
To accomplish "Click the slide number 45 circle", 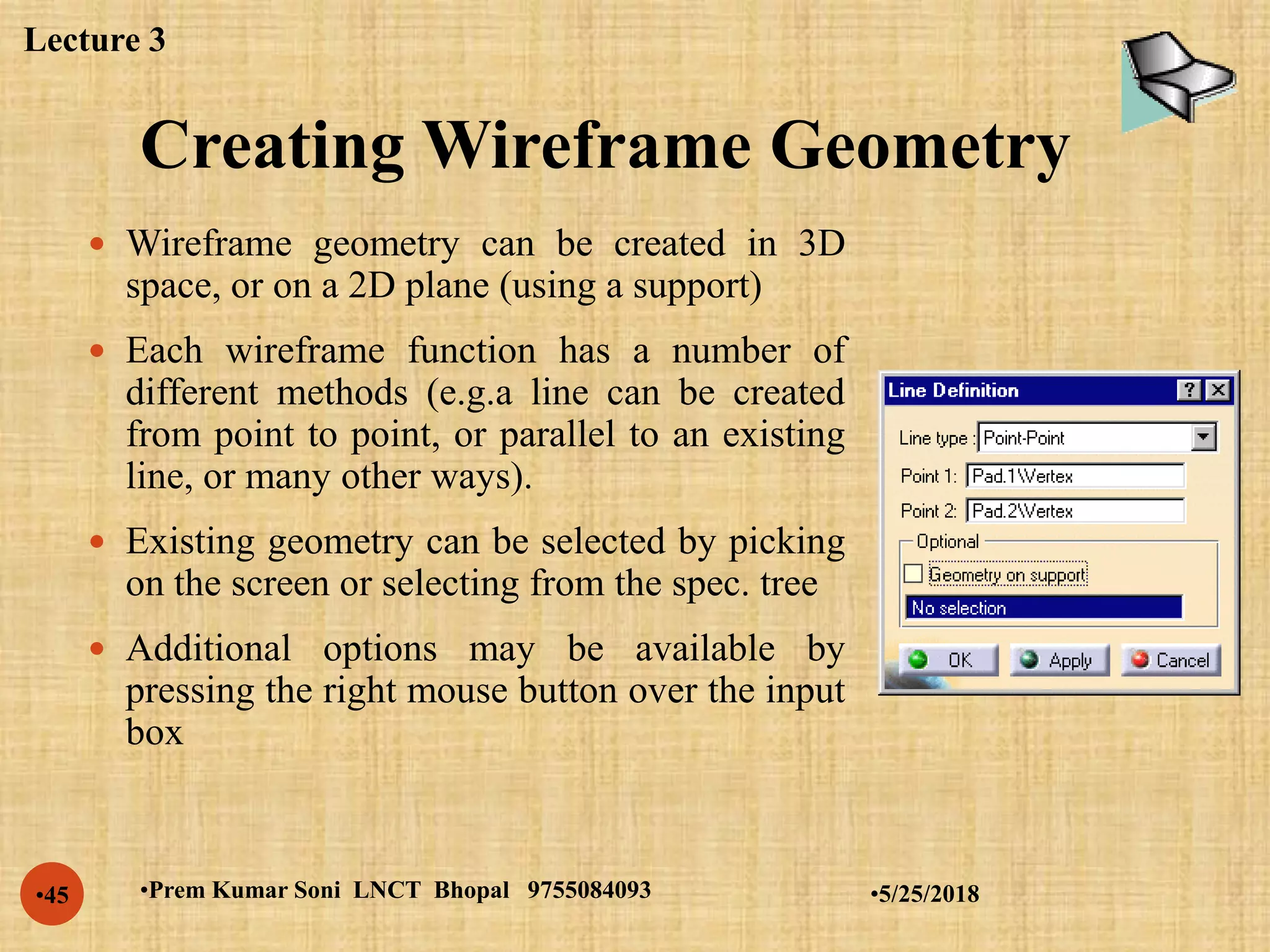I will coord(52,894).
